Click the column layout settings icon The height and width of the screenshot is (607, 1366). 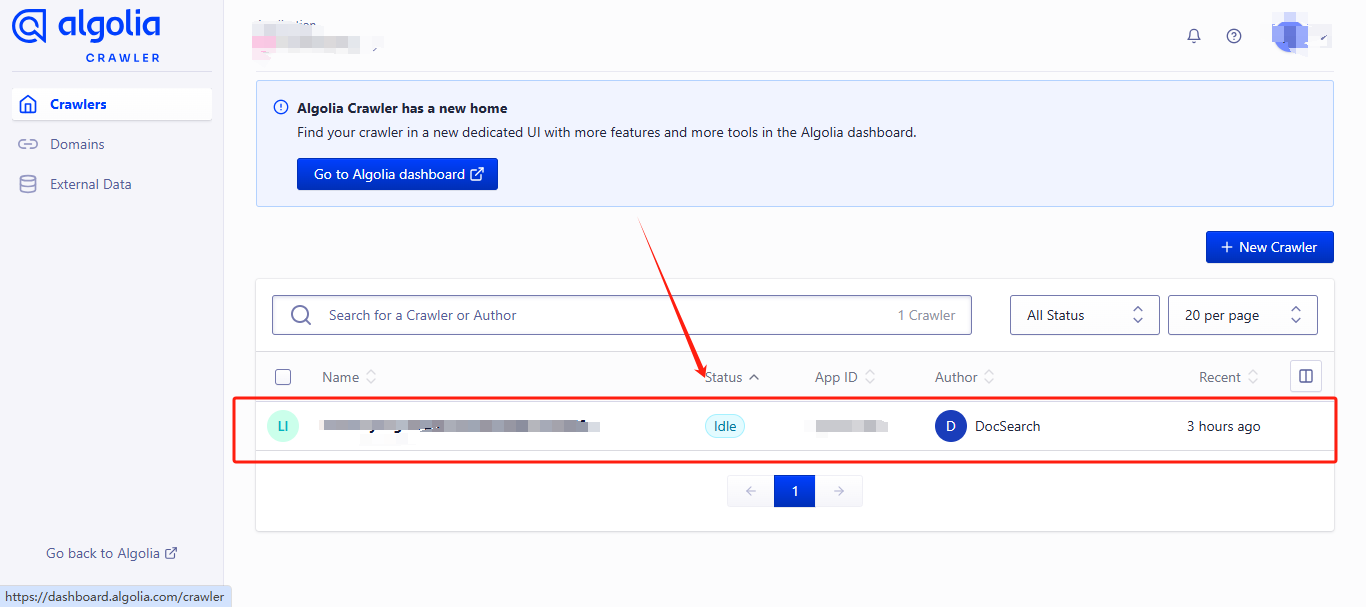[1305, 376]
